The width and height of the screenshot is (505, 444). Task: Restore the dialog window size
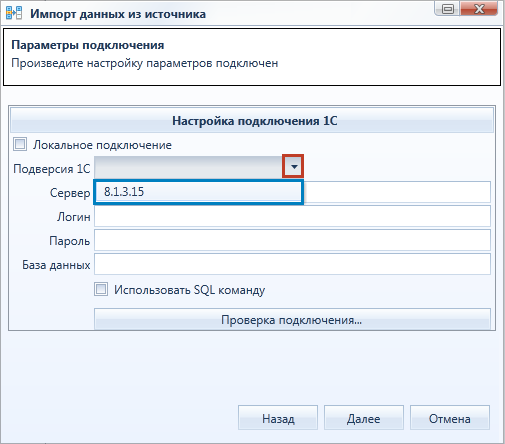point(448,9)
